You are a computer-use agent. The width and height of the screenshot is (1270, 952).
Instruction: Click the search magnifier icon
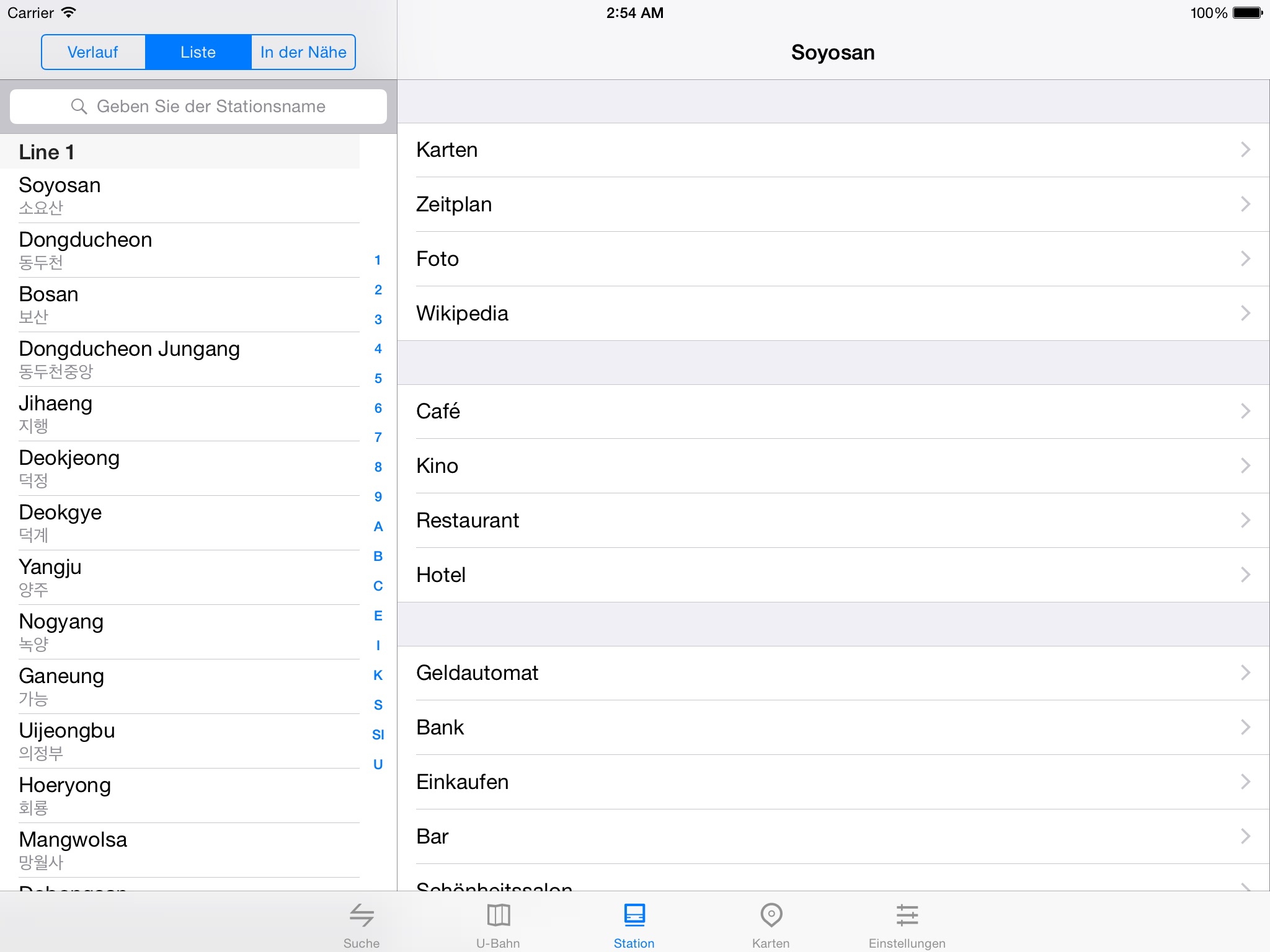click(79, 107)
